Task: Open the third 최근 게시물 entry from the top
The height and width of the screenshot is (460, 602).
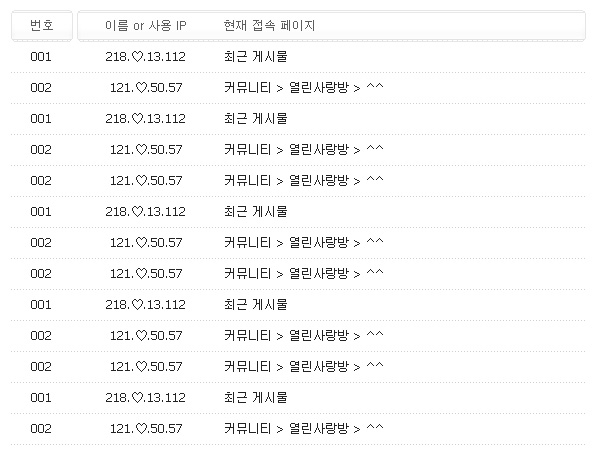Action: [x=255, y=212]
